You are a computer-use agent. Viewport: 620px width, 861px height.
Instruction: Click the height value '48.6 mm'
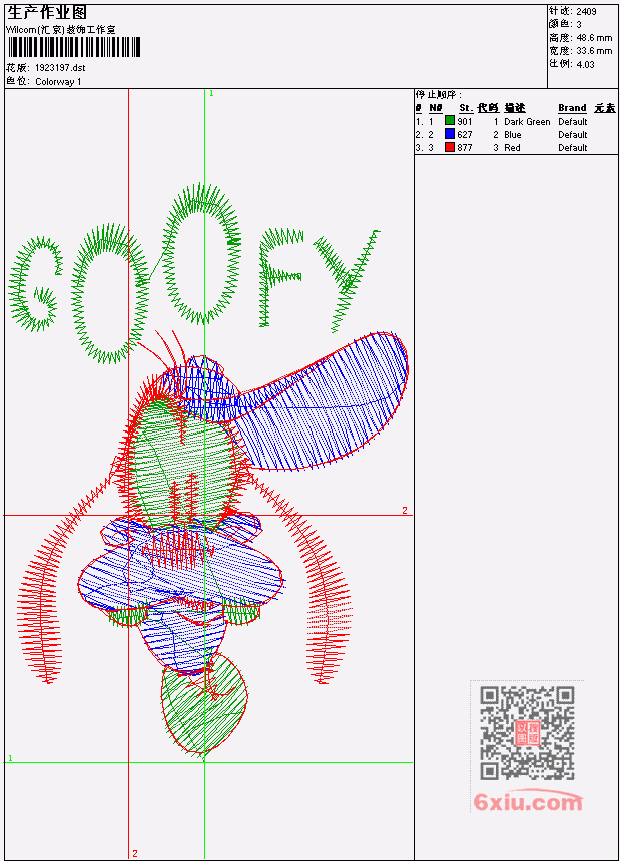(x=594, y=38)
